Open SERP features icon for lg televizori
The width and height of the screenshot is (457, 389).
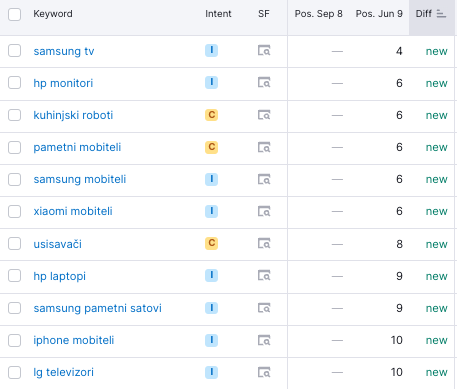264,372
